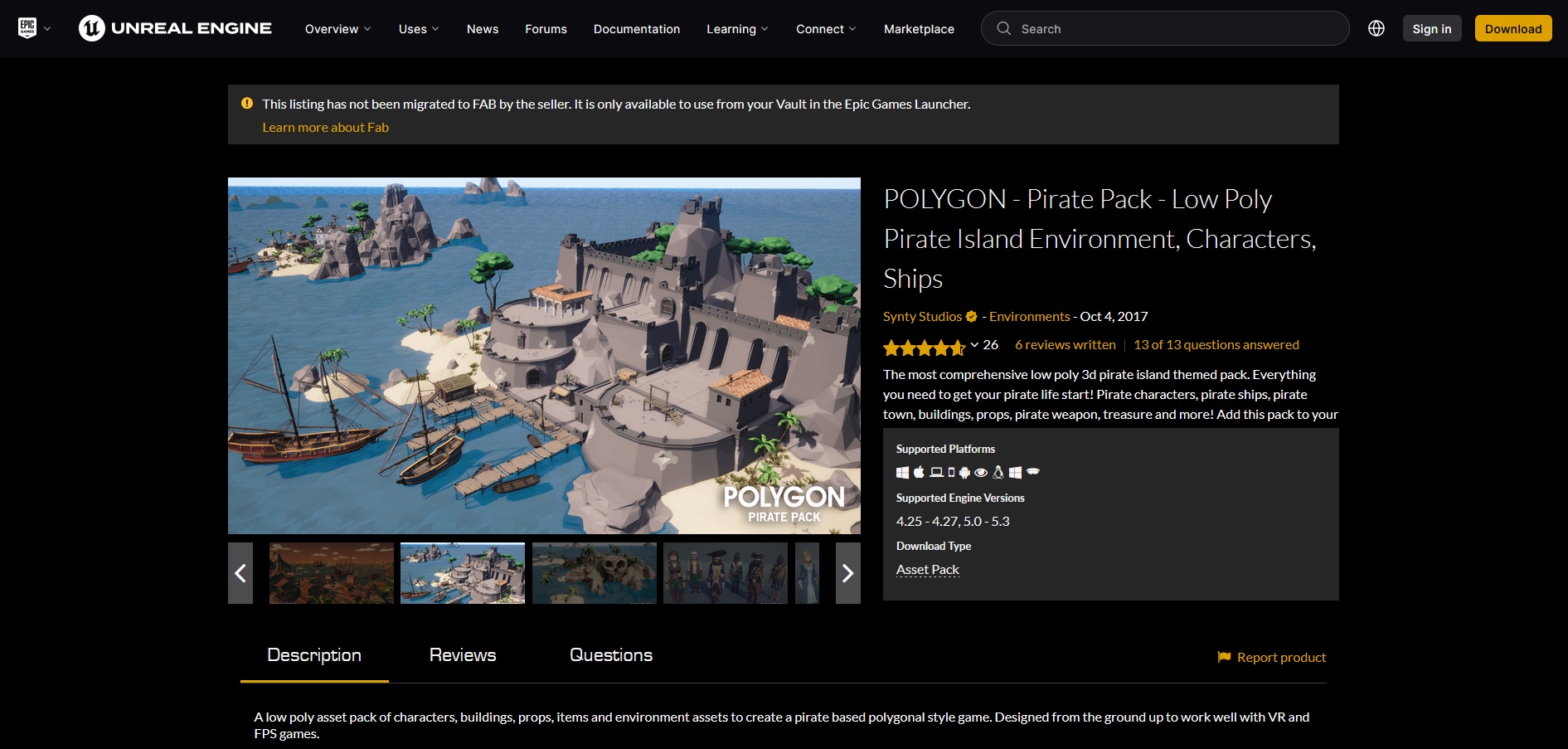
Task: Click the Asset Pack download type link
Action: click(928, 569)
